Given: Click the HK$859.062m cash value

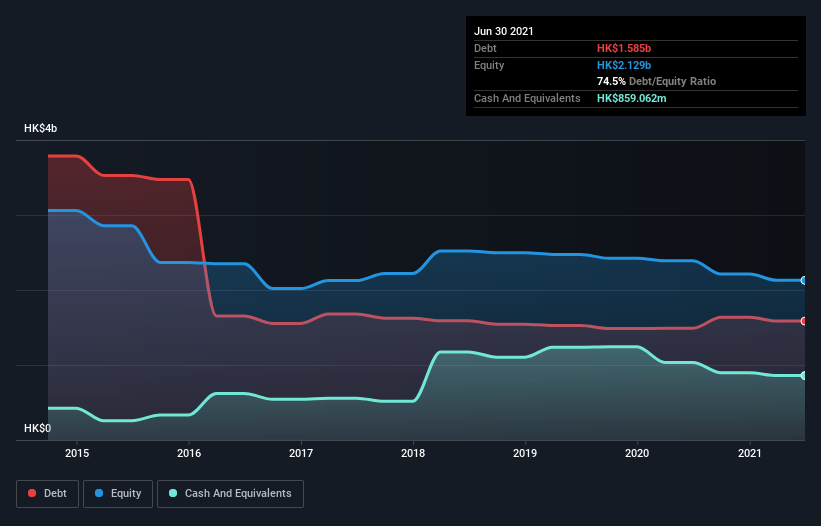Looking at the screenshot, I should (631, 98).
